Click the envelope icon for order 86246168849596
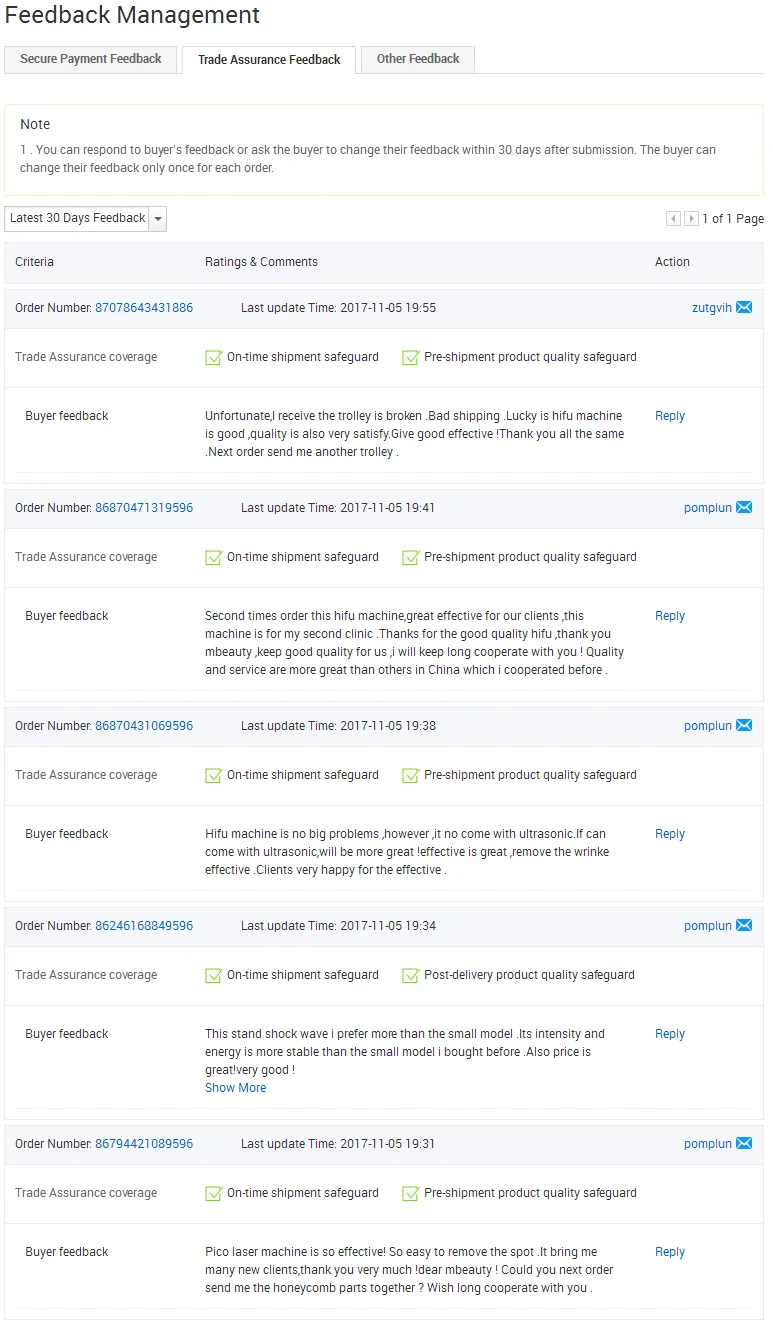 (x=744, y=926)
